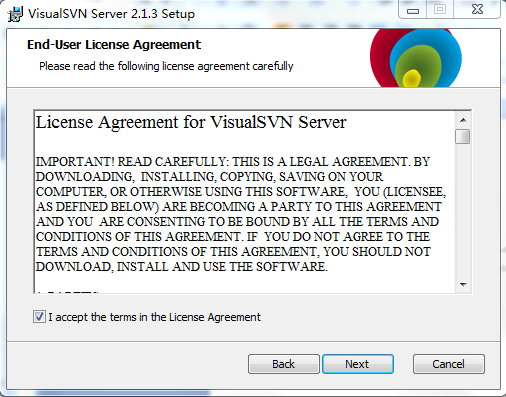The width and height of the screenshot is (506, 397).
Task: Minimize the setup window
Action: tap(413, 10)
